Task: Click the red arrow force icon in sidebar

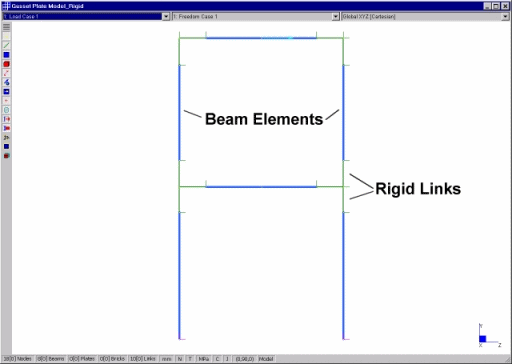Action: pos(6,119)
